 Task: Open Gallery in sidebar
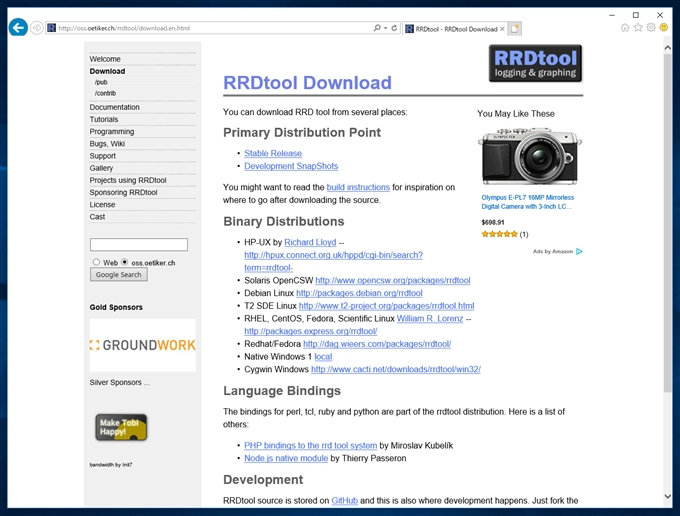(x=101, y=168)
